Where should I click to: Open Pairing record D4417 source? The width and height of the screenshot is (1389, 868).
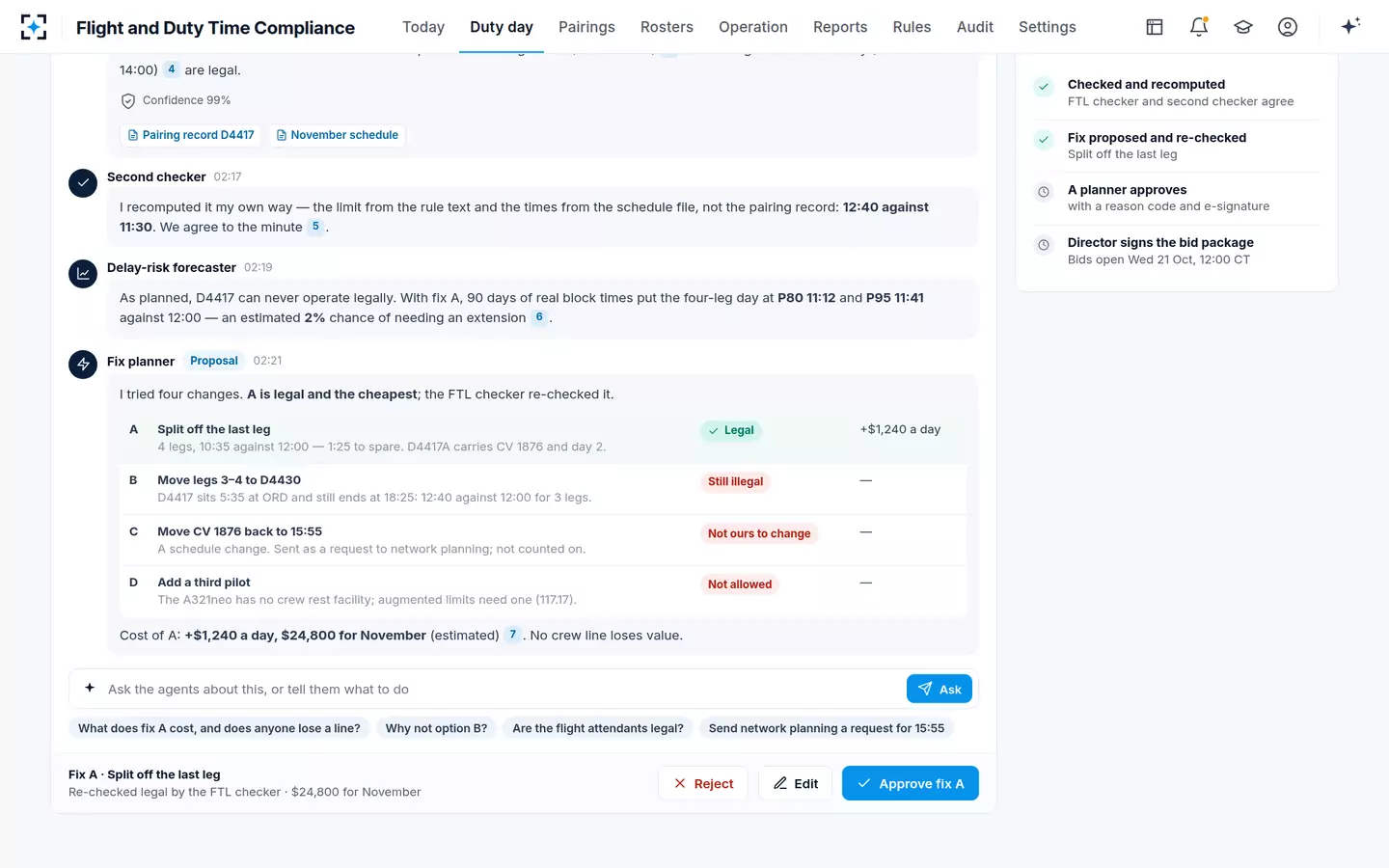click(x=191, y=135)
